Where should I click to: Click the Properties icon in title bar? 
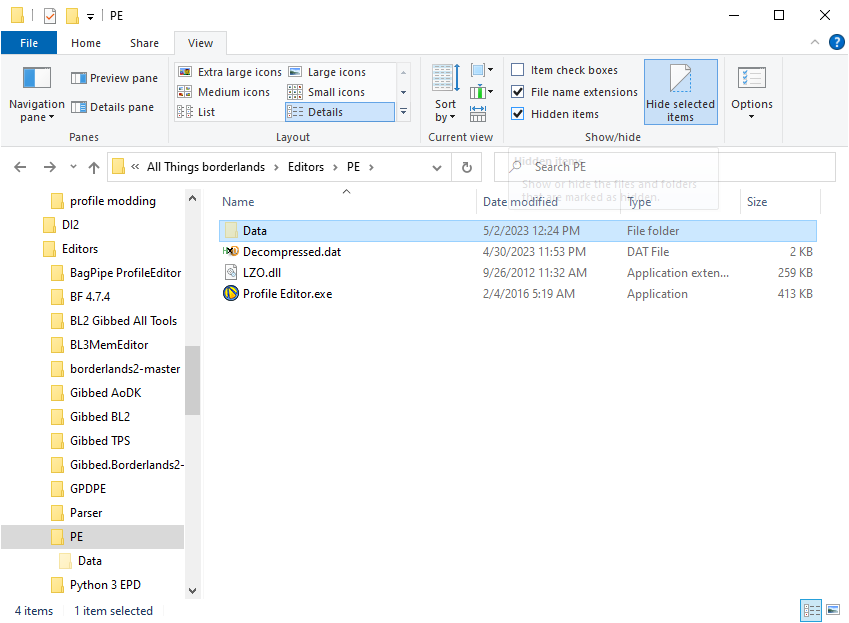[x=50, y=16]
